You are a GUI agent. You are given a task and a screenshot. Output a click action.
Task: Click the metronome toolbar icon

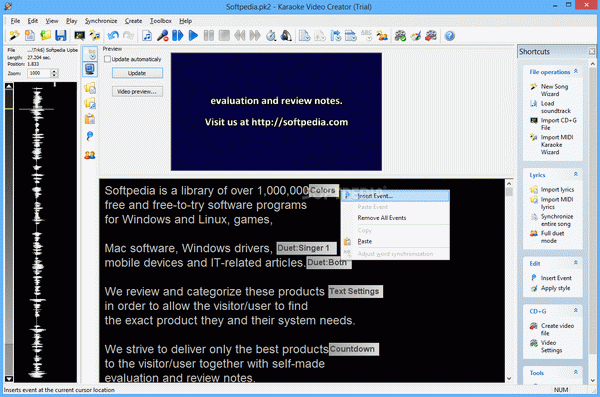tap(286, 36)
